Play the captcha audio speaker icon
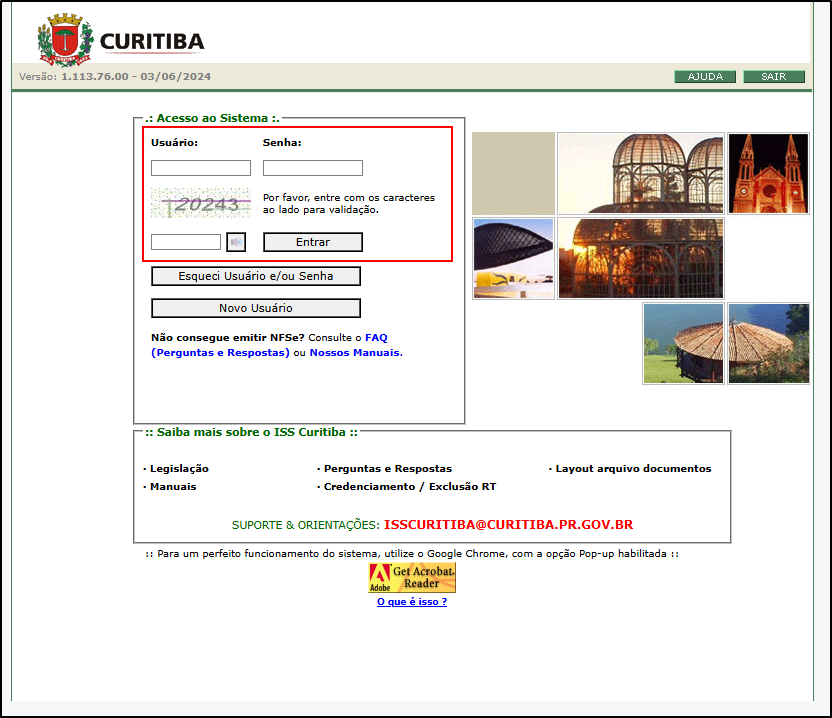Image resolution: width=832 pixels, height=718 pixels. 236,242
